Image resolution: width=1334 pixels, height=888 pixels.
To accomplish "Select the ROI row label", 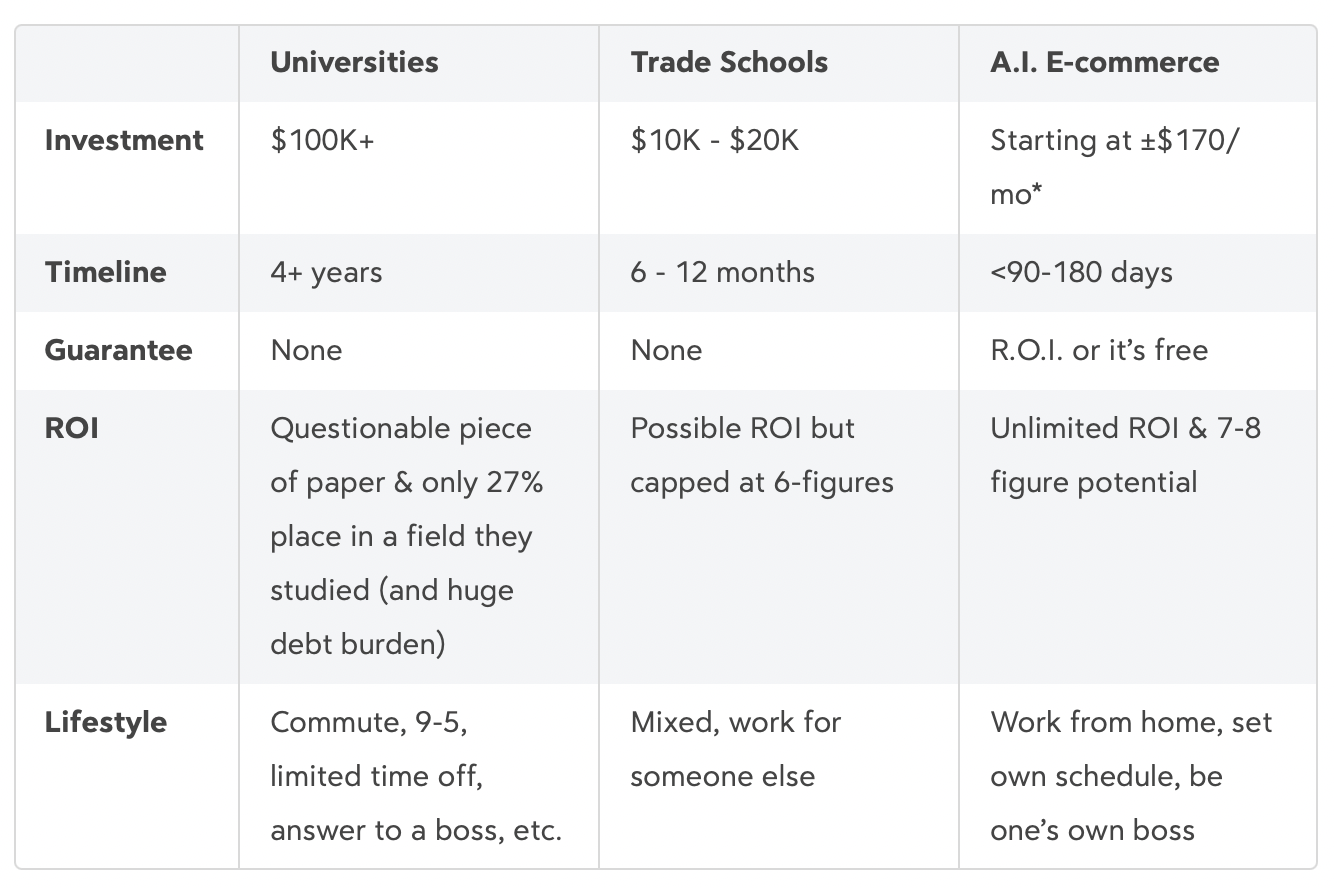I will pos(71,428).
